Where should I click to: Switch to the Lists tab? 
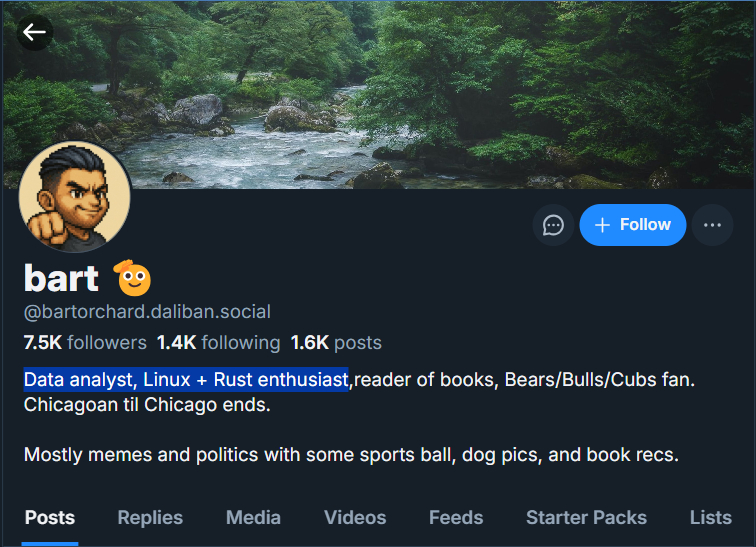(x=710, y=517)
